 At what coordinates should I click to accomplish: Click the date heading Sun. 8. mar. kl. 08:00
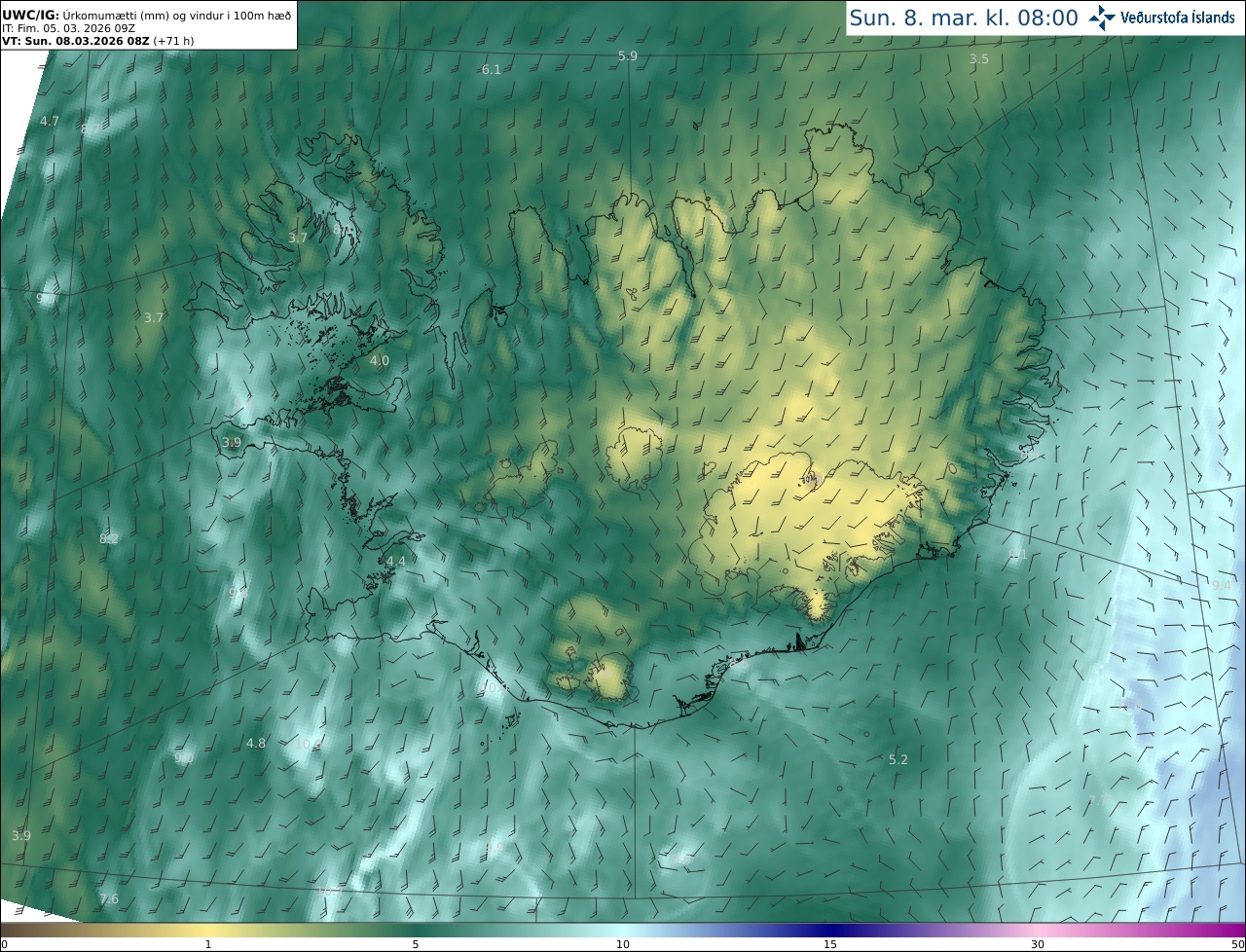[x=964, y=18]
